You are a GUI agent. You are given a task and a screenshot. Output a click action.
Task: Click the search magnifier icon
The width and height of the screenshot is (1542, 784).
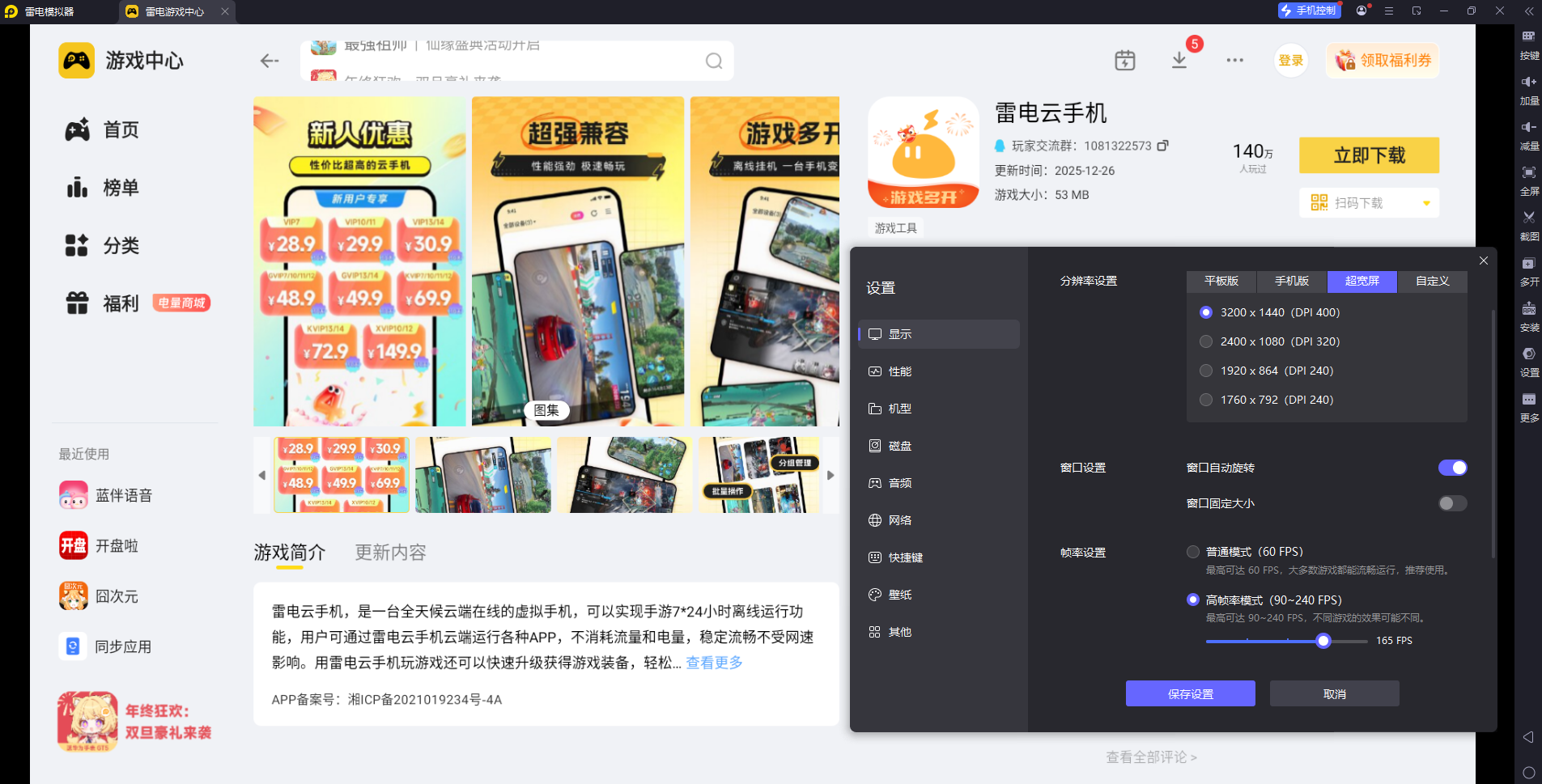coord(714,61)
